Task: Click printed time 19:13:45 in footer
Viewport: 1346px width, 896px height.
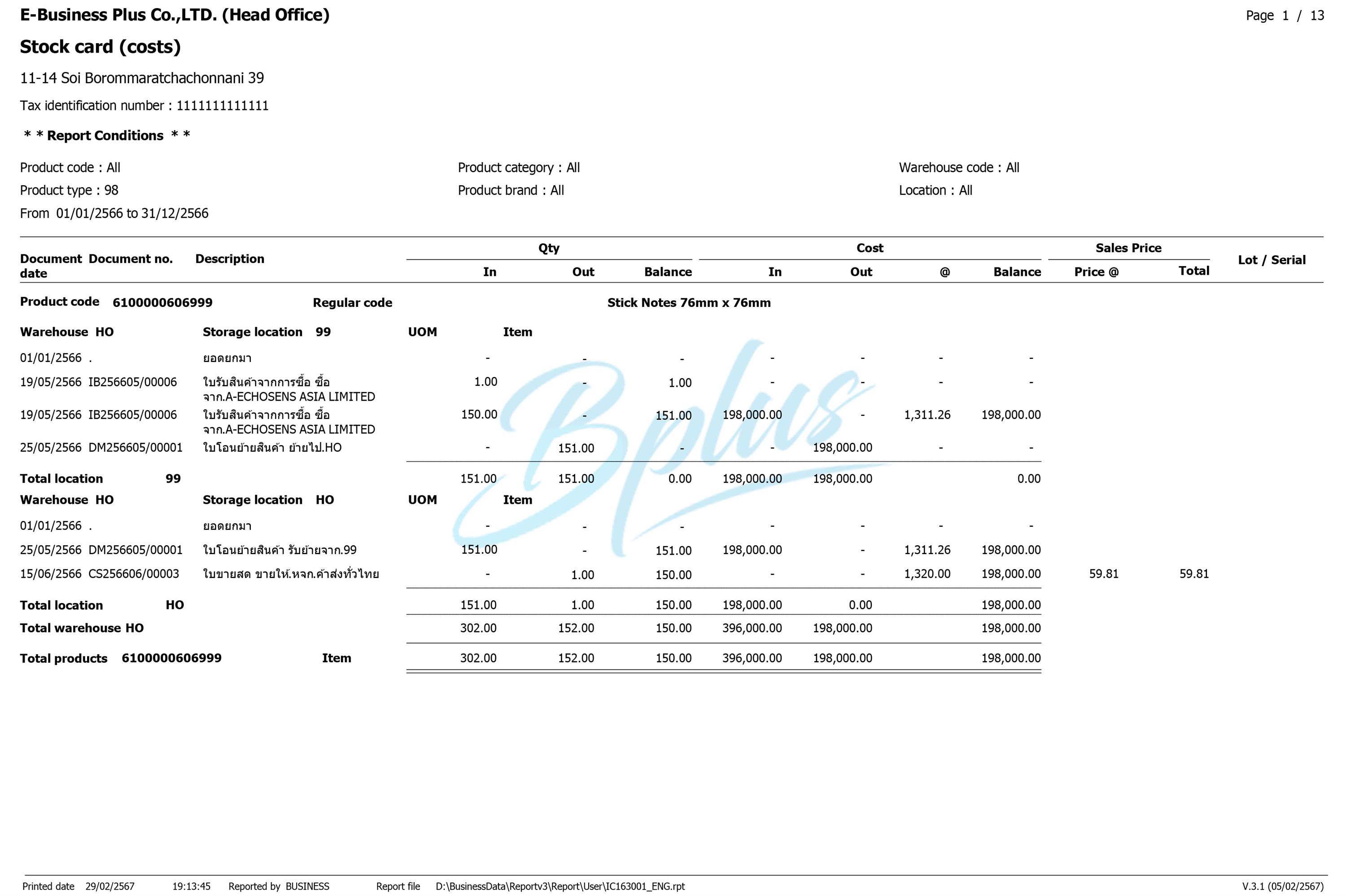Action: [192, 886]
